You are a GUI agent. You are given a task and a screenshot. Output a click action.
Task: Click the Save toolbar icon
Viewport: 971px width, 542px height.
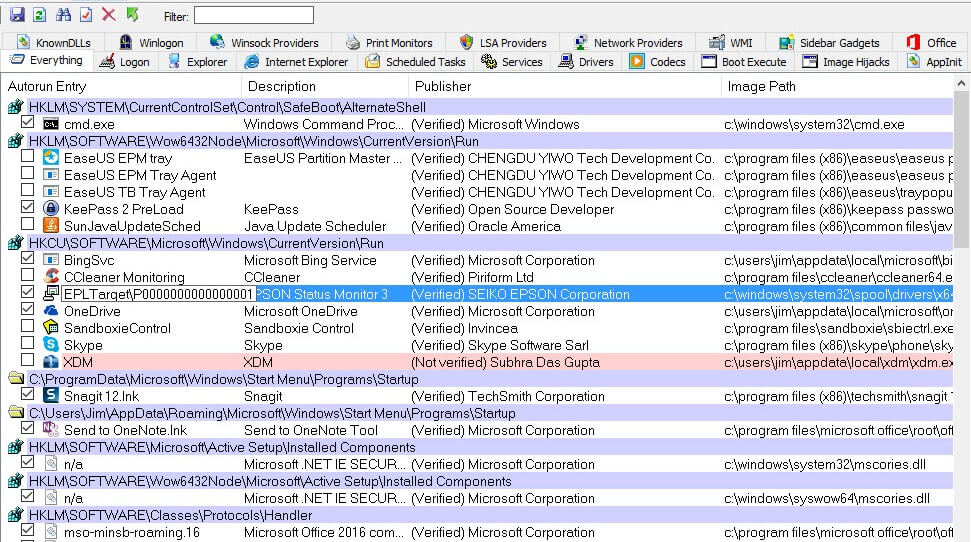(17, 15)
